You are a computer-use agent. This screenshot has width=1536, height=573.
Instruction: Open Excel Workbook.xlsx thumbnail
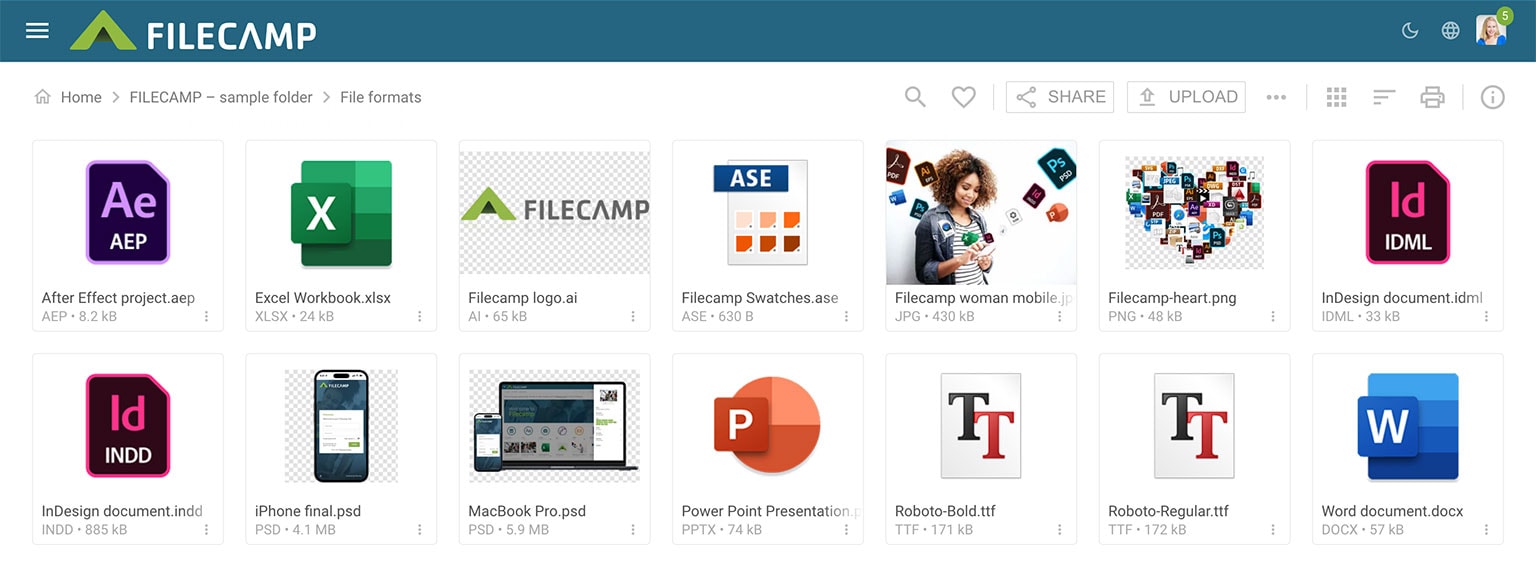point(341,212)
